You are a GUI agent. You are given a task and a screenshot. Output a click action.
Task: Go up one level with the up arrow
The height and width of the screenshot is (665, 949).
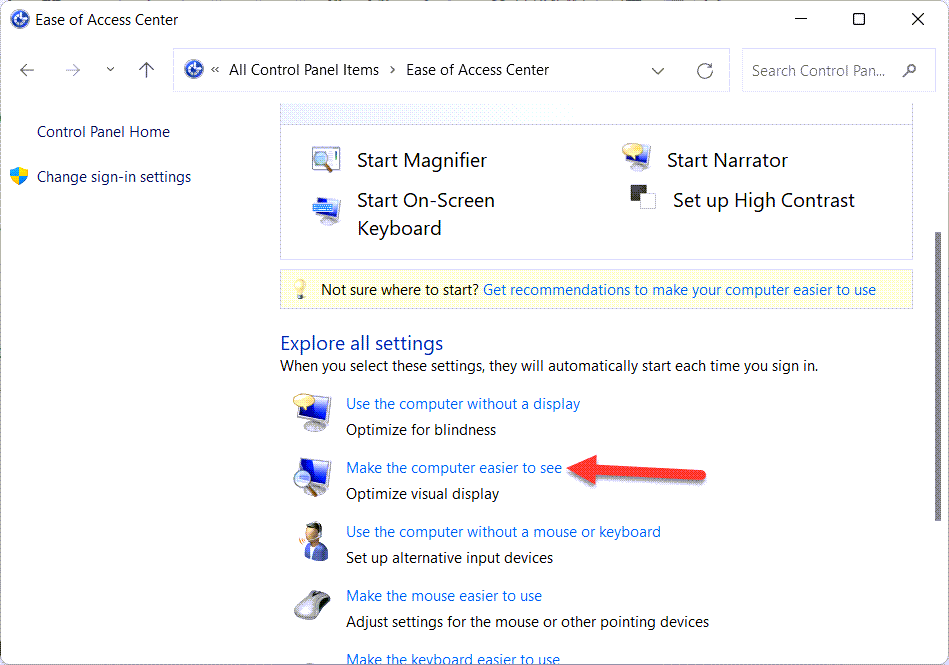(x=147, y=70)
